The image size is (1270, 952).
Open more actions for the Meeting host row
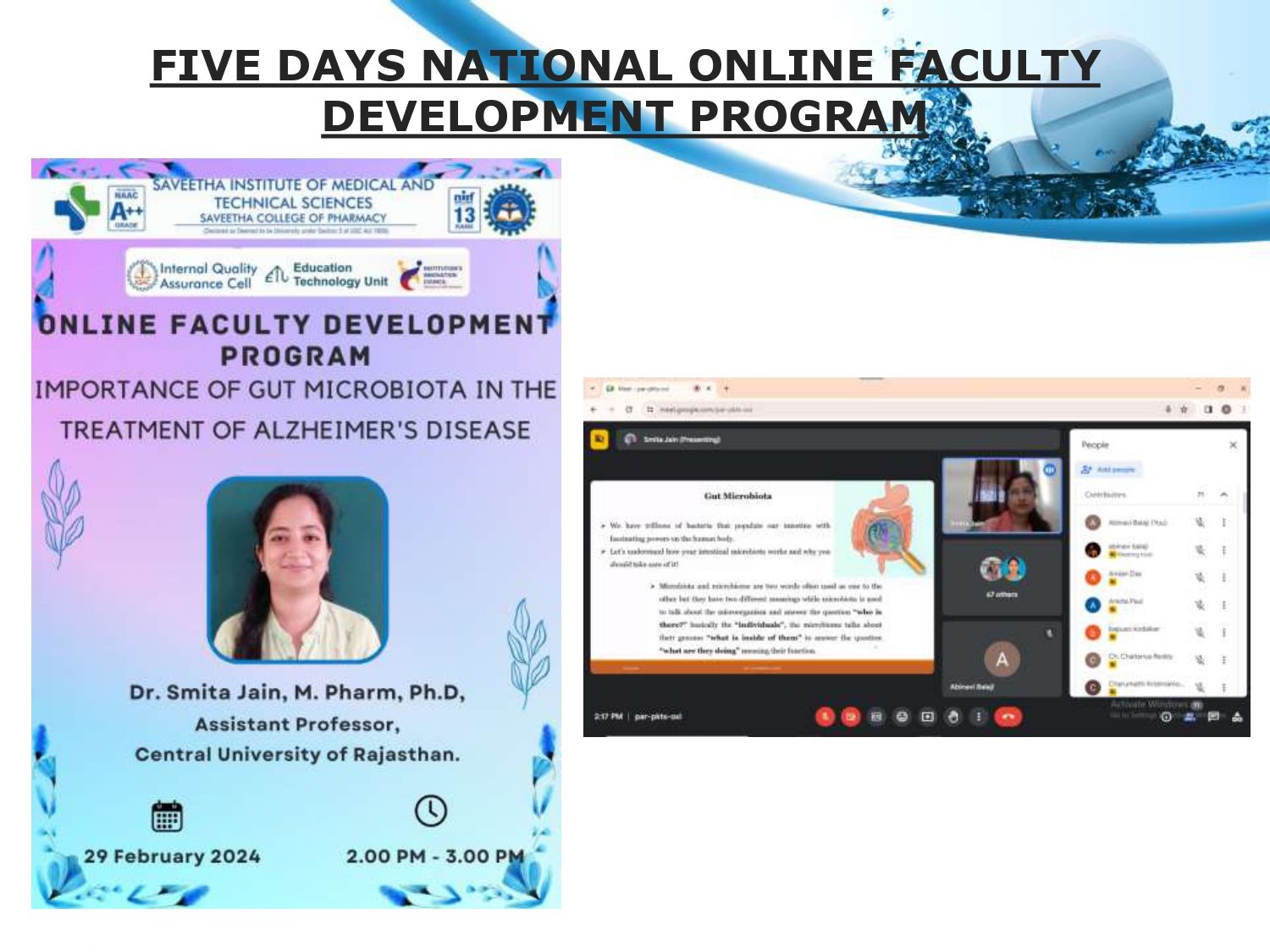(1223, 550)
